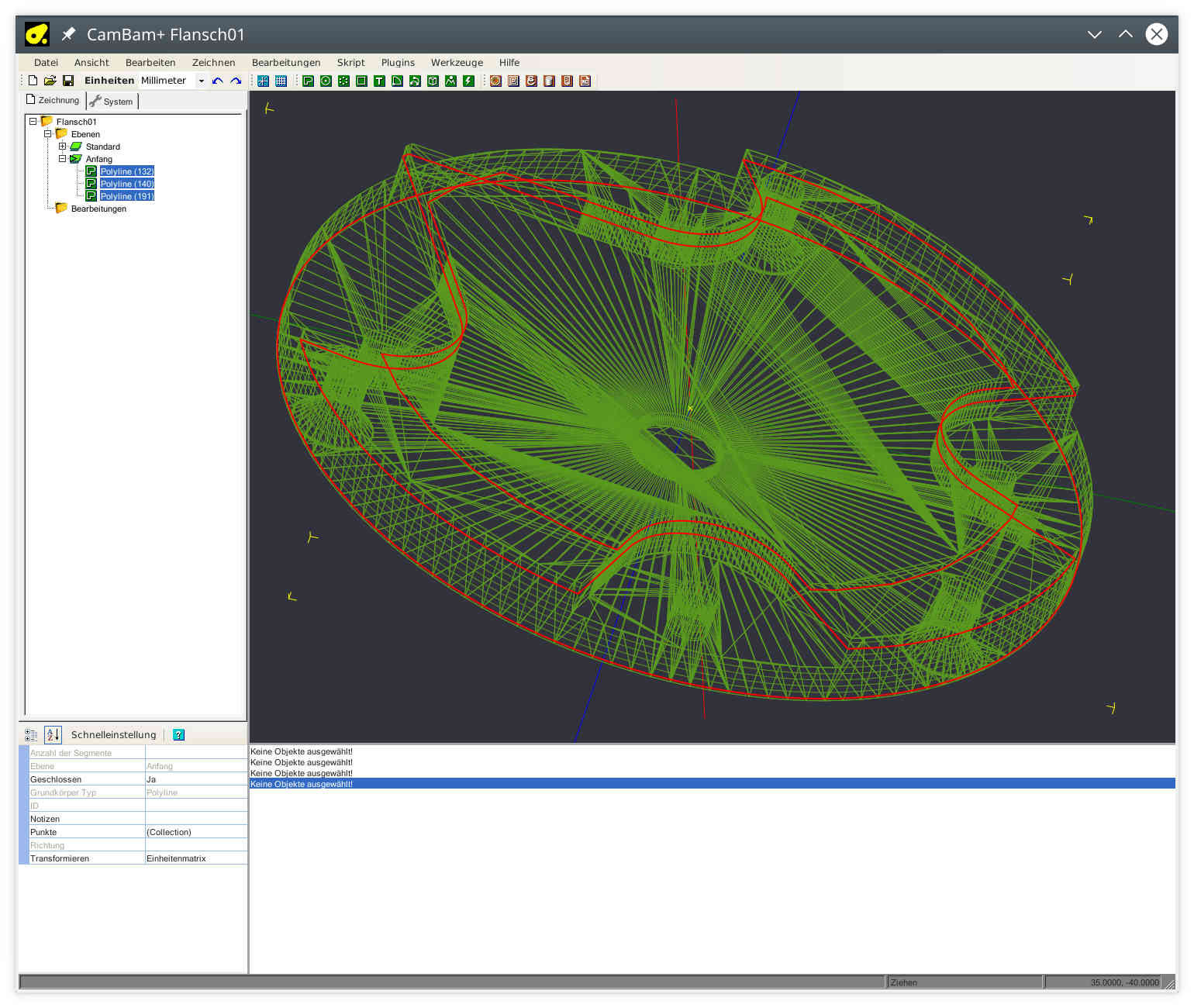Click the Transformieren Einheitenmatrix value

(196, 858)
